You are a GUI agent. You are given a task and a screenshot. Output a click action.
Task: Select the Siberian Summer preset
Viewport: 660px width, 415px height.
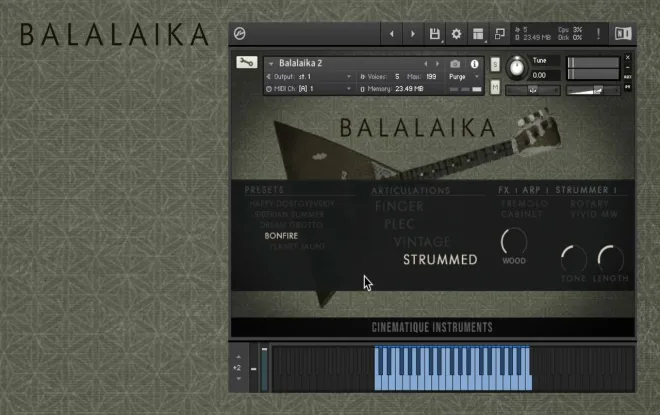click(x=289, y=214)
